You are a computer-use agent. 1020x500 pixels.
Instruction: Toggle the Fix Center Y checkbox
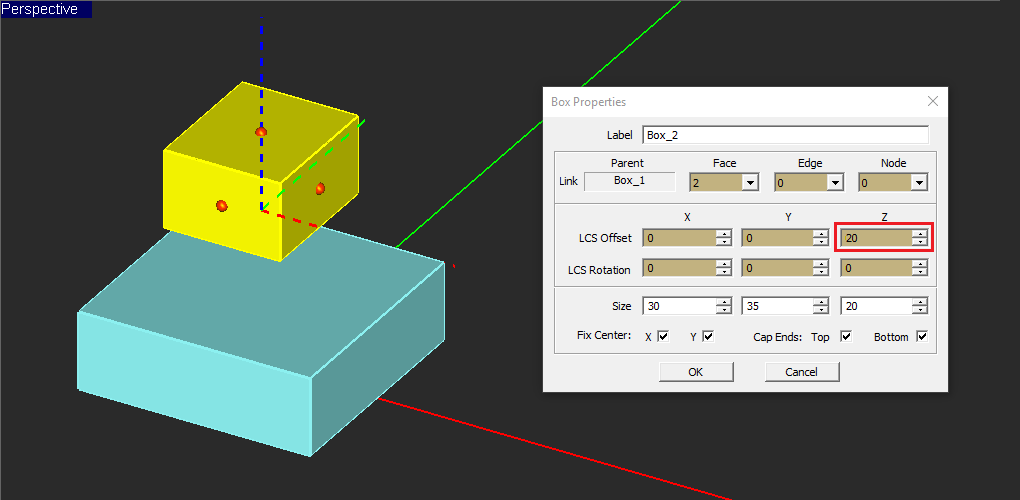click(708, 337)
